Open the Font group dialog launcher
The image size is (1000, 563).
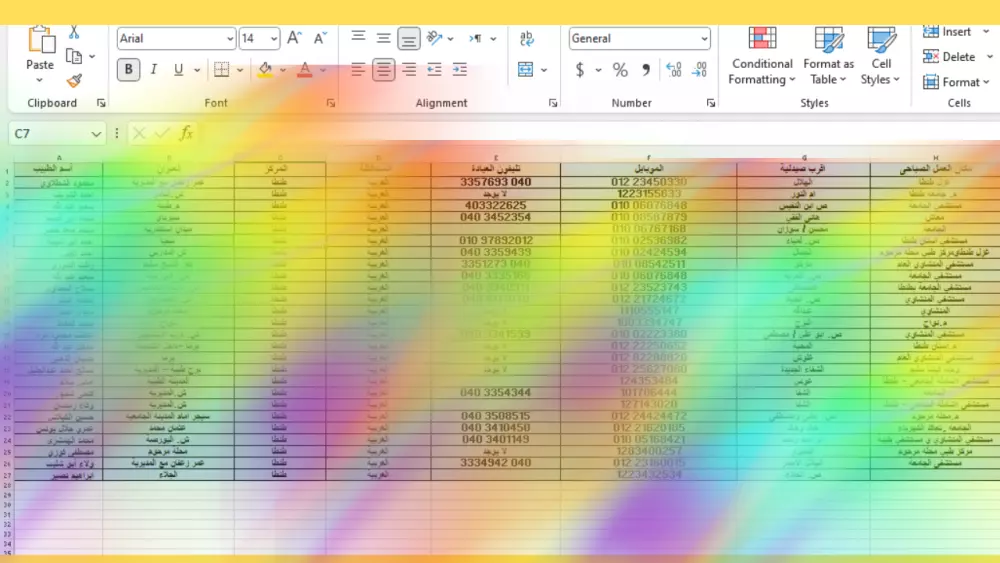pyautogui.click(x=330, y=103)
